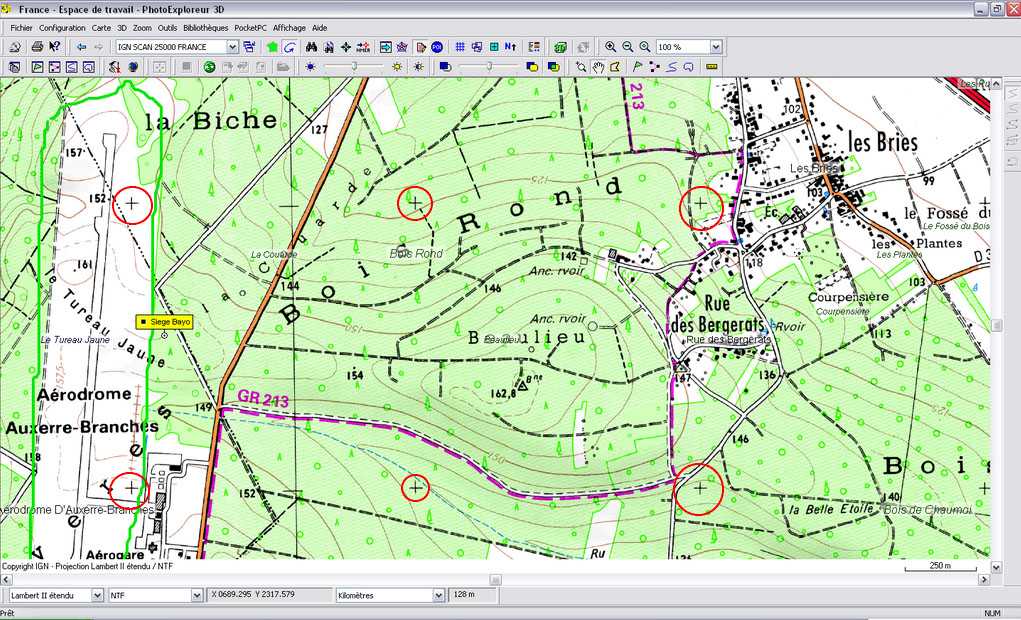The image size is (1021, 620).
Task: Click the dark sun contrast icon
Action: (x=419, y=66)
